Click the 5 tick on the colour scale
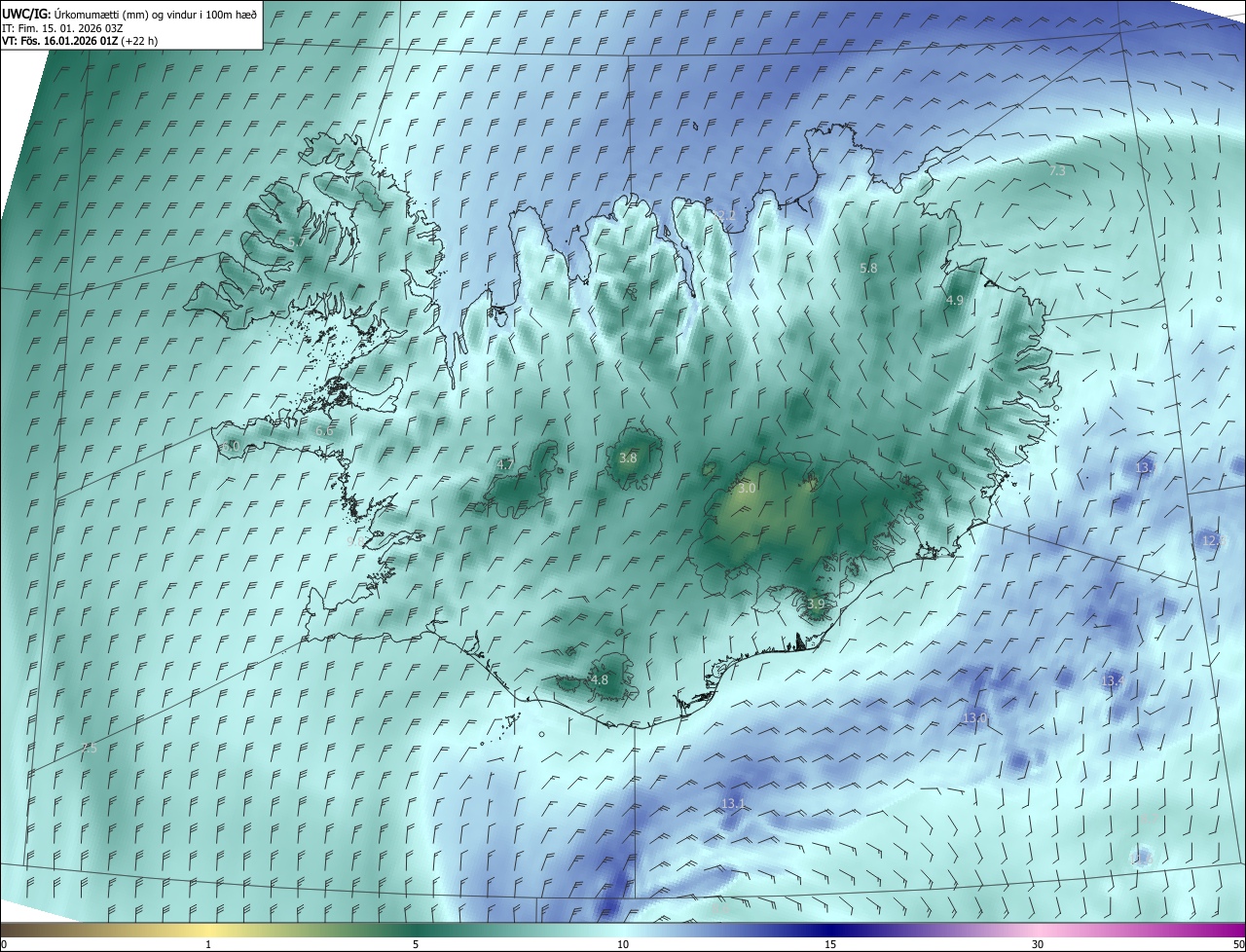 point(416,944)
